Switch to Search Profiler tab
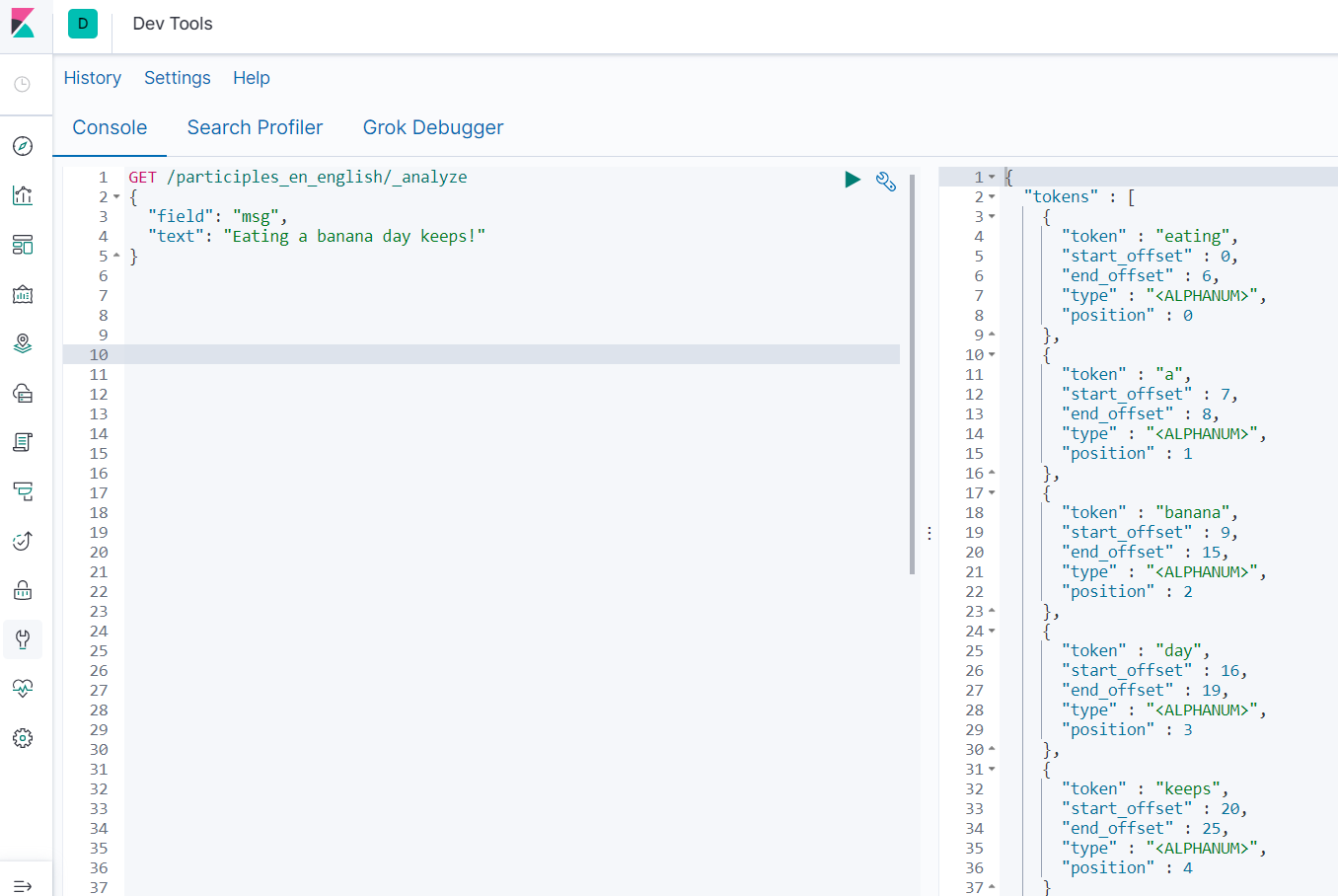Viewport: 1338px width, 896px height. click(x=255, y=127)
